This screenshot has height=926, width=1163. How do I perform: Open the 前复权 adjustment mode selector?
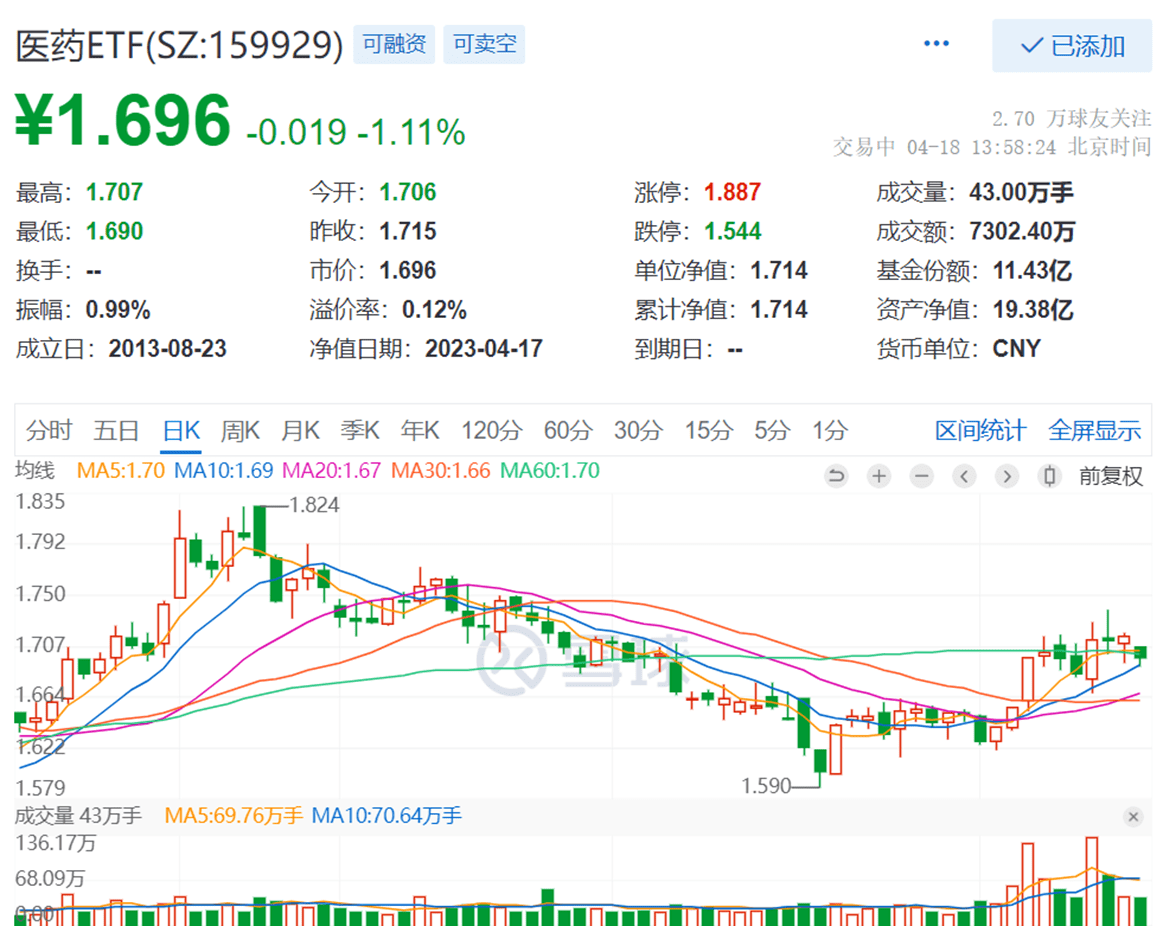1112,477
